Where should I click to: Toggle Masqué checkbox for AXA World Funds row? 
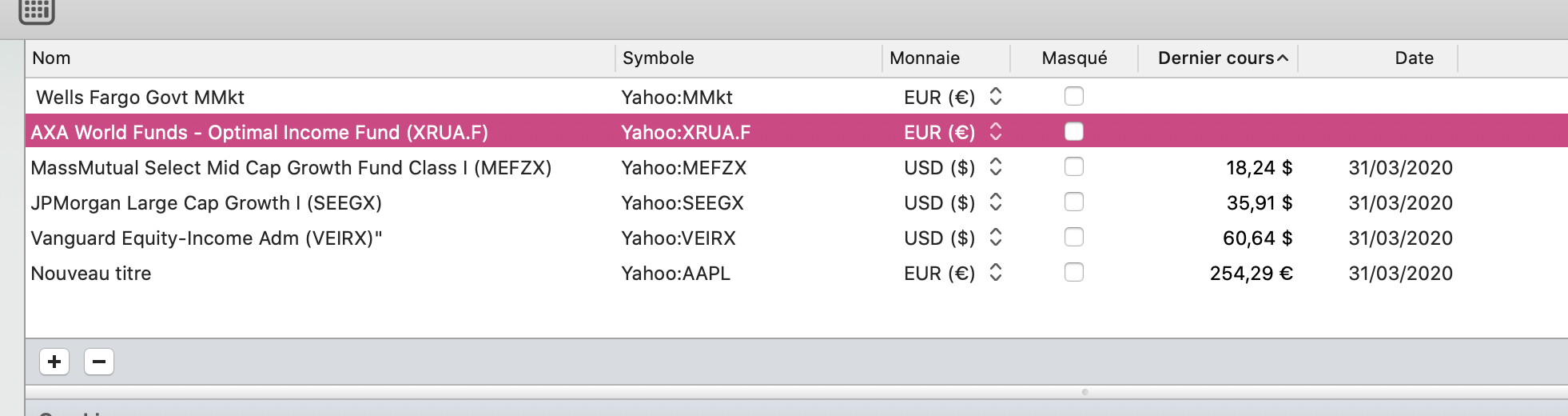pos(1074,131)
